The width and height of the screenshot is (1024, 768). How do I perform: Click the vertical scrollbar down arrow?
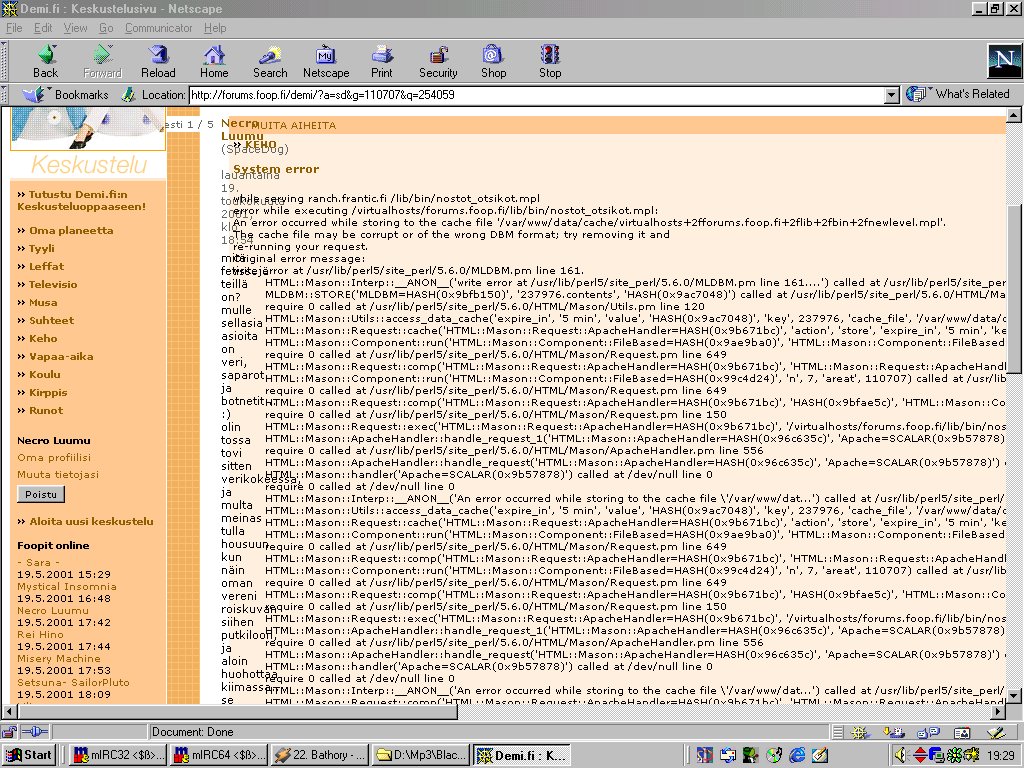point(1014,697)
